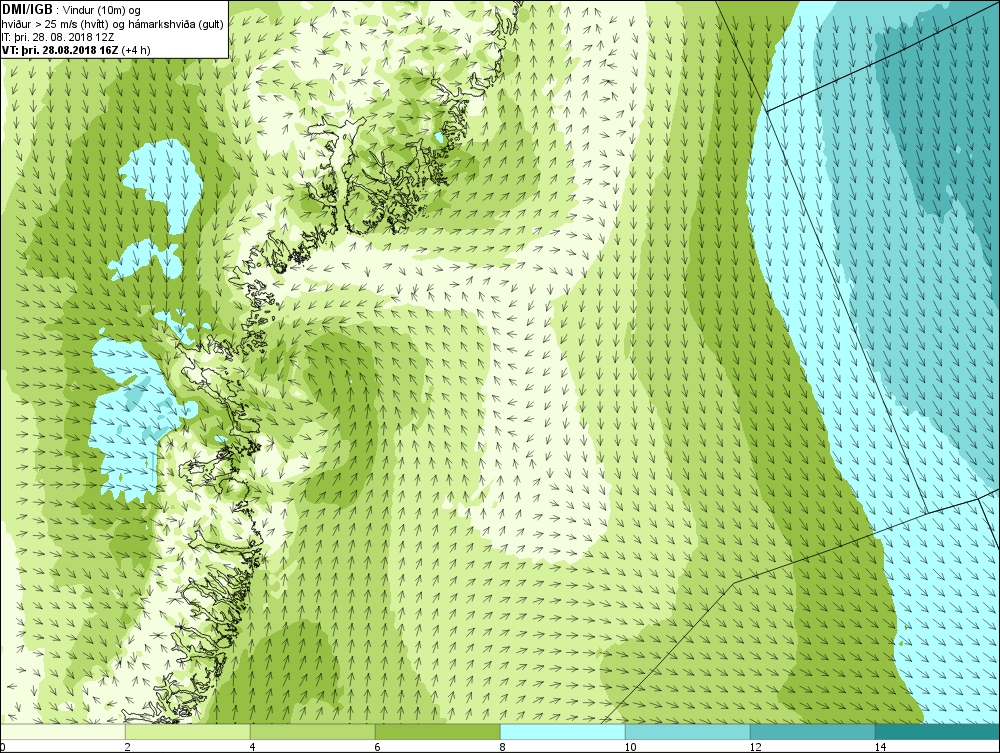Click the legend label '10'
The width and height of the screenshot is (1000, 753).
(x=630, y=747)
